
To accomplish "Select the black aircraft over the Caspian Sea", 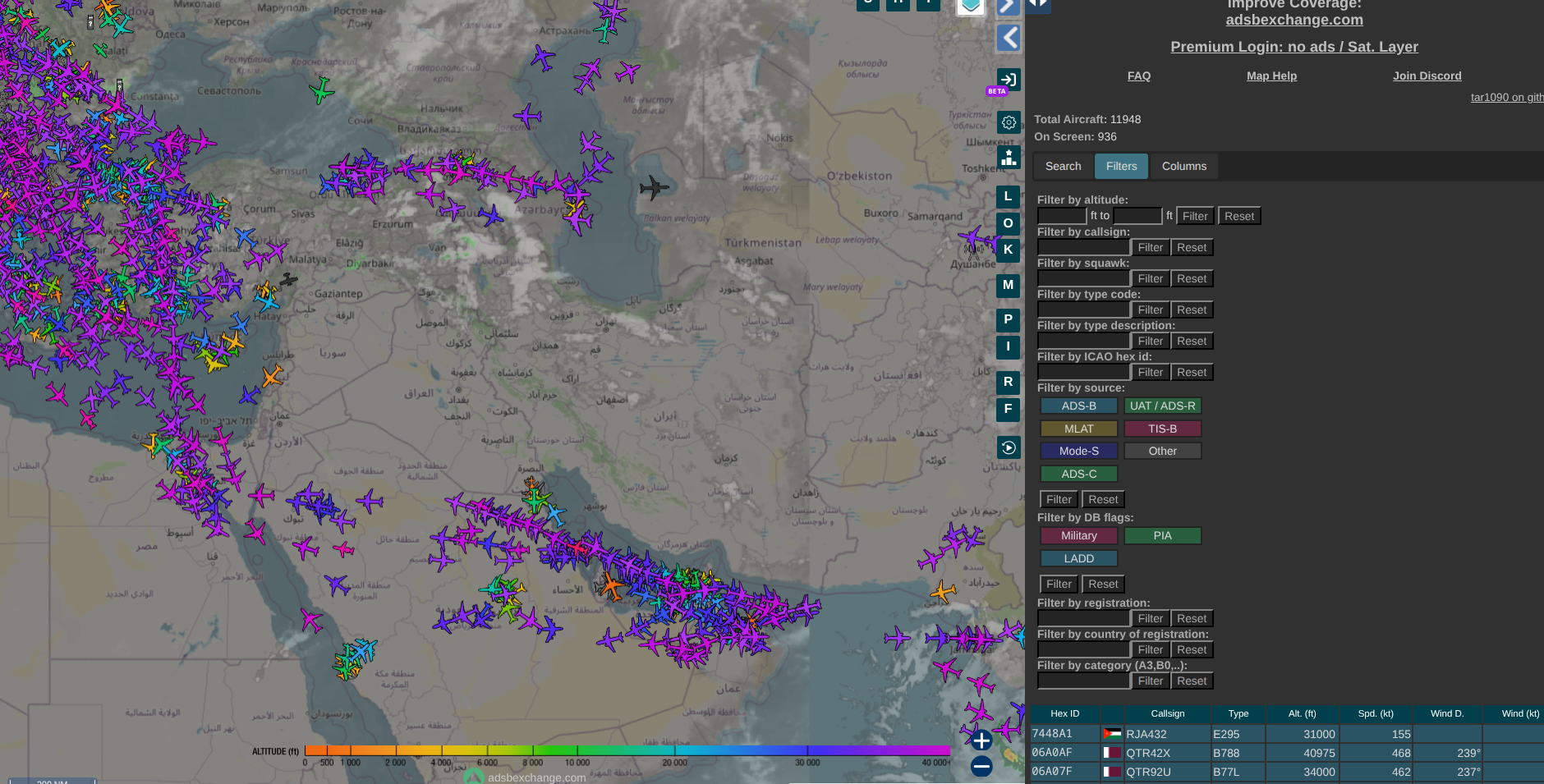I will pyautogui.click(x=654, y=188).
